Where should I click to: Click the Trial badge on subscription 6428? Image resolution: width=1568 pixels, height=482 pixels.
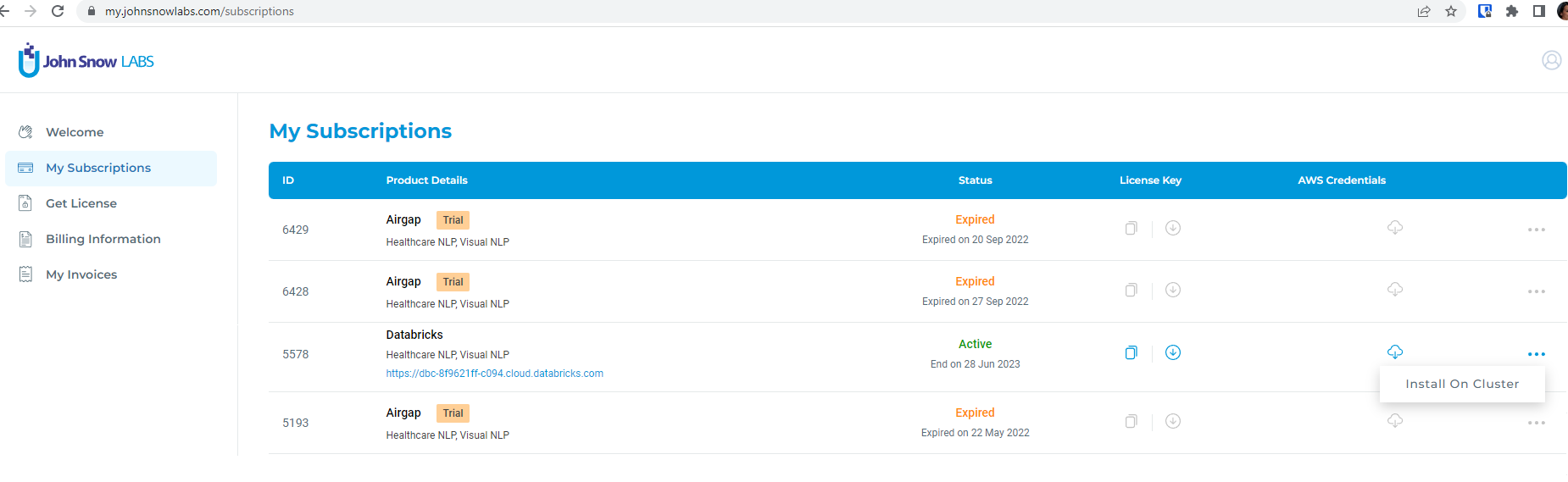453,282
